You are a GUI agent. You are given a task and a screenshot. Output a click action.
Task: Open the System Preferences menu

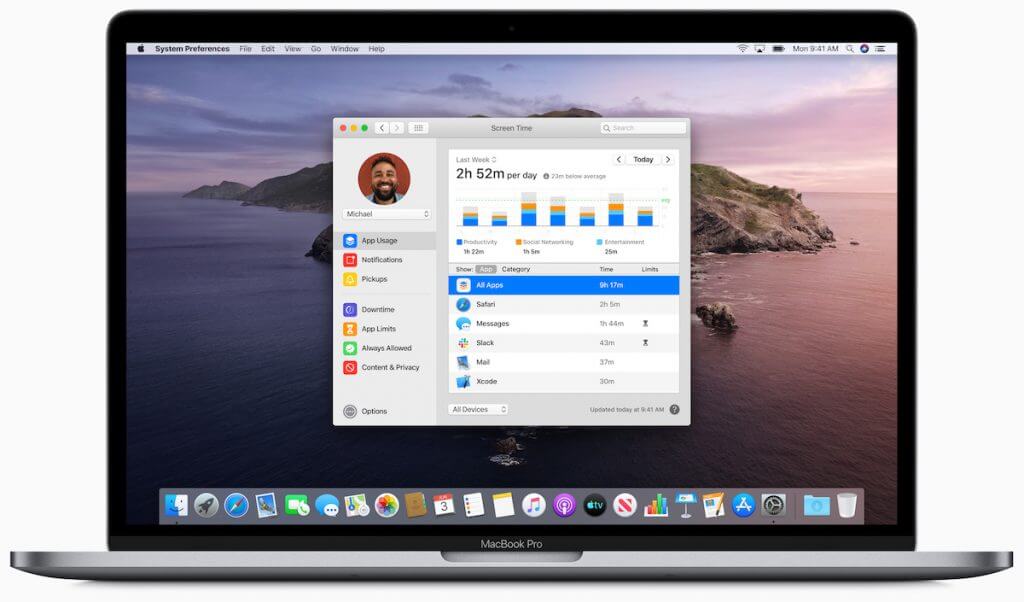point(192,49)
